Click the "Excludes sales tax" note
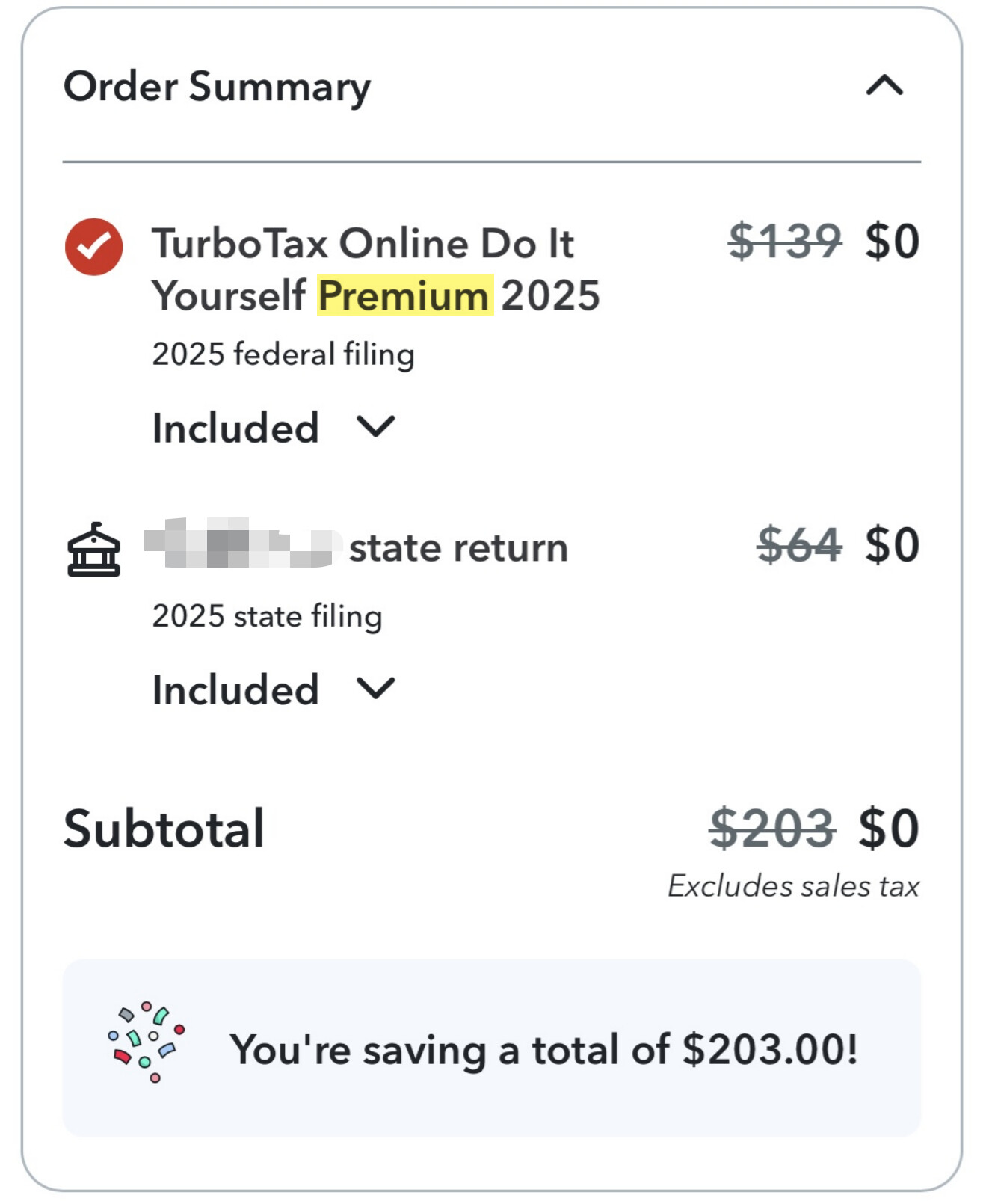989x1204 pixels. pyautogui.click(x=793, y=886)
